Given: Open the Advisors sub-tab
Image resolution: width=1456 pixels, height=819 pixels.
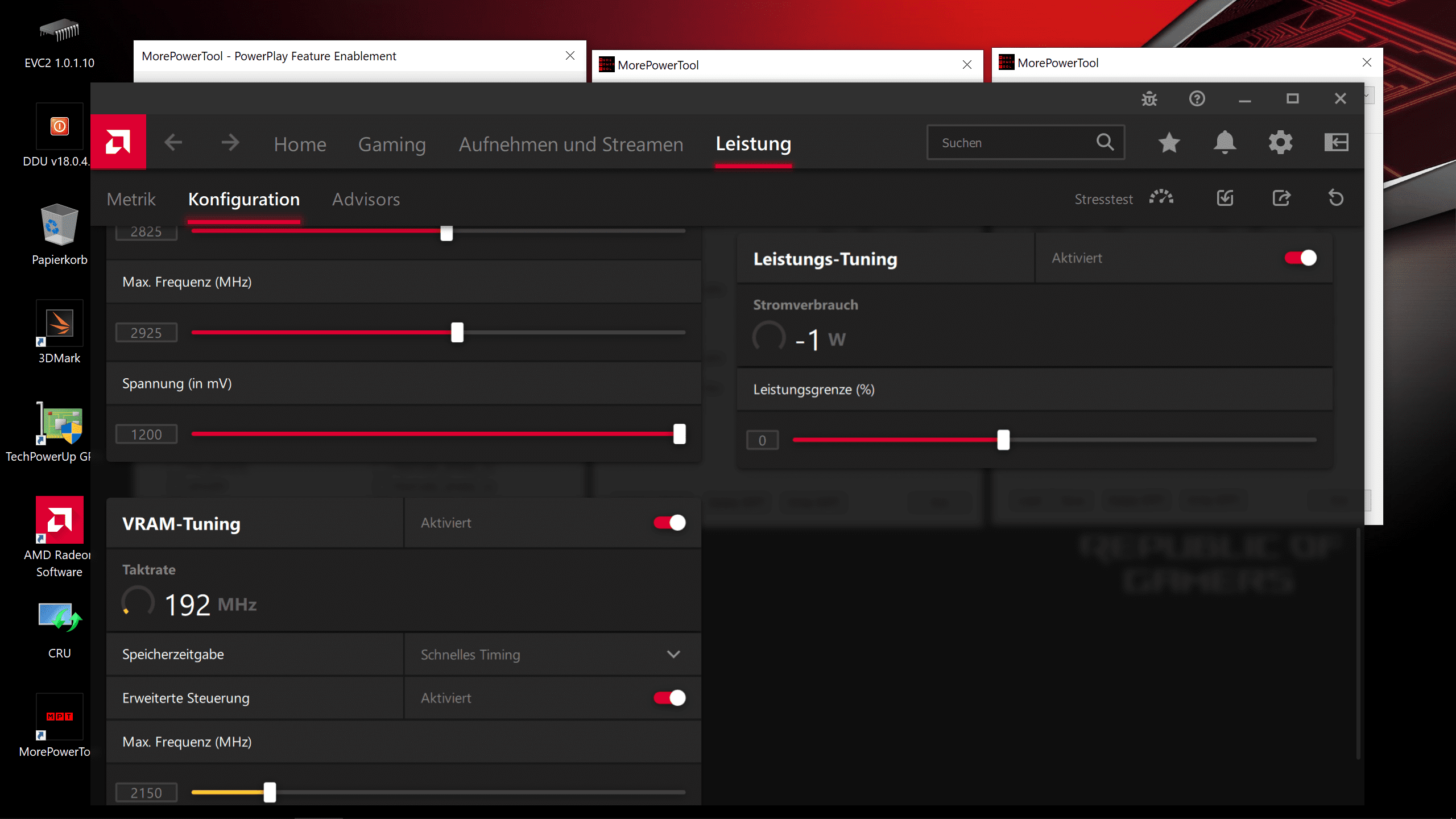Looking at the screenshot, I should coord(366,200).
